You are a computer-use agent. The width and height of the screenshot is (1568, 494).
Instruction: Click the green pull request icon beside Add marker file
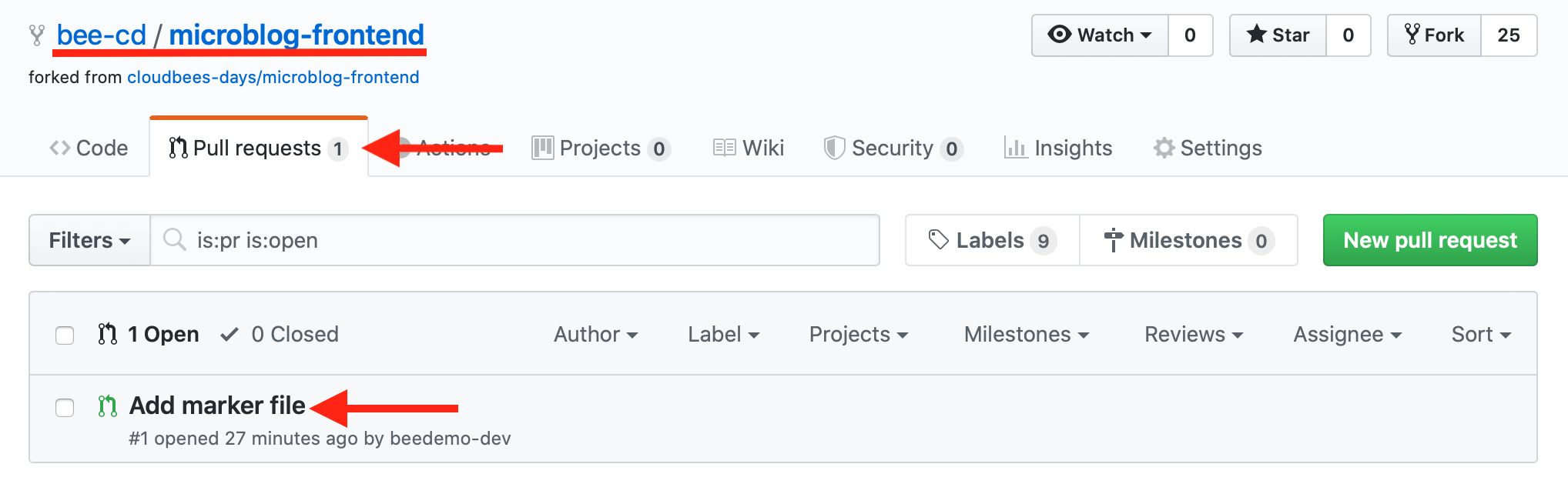pos(108,406)
